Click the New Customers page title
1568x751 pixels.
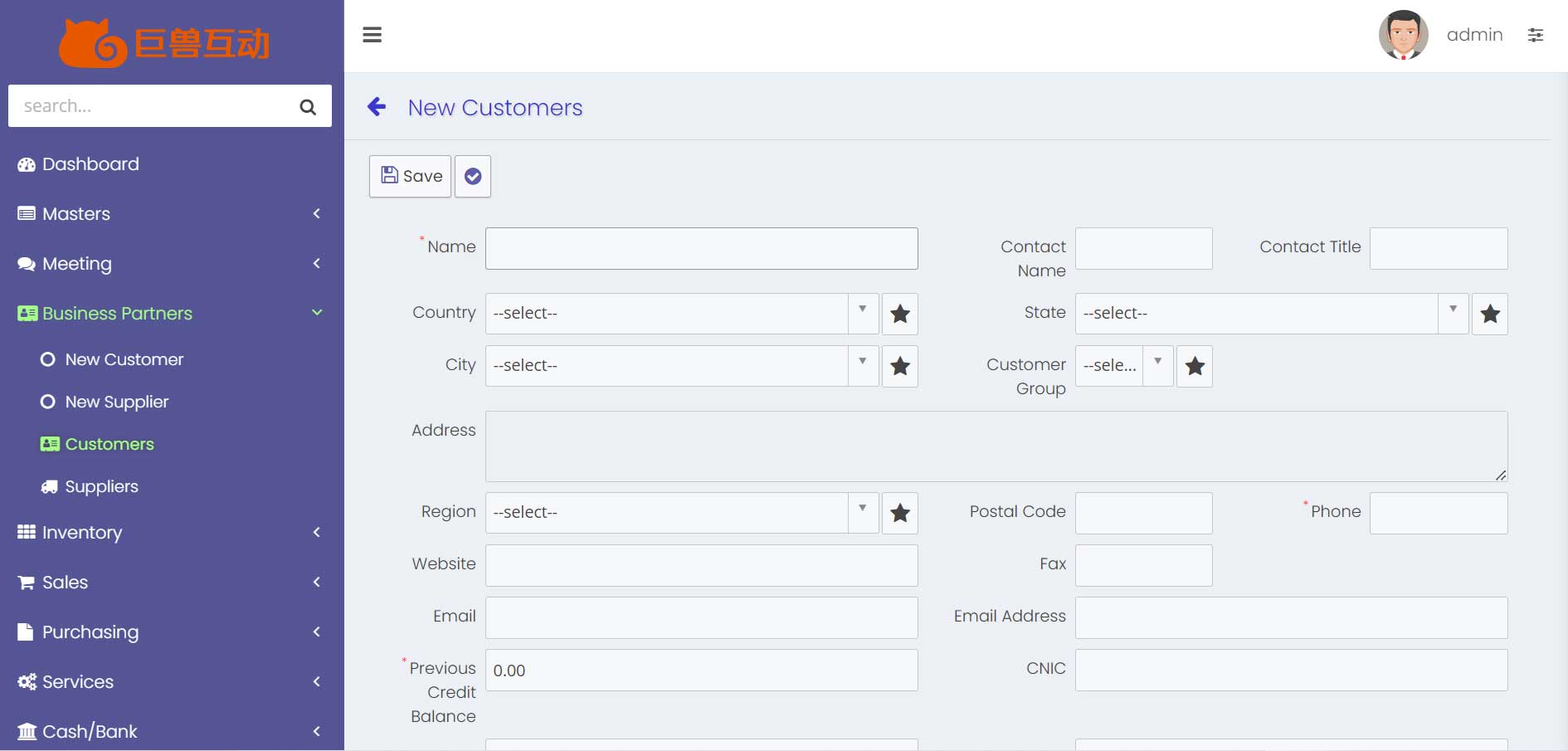coord(495,108)
